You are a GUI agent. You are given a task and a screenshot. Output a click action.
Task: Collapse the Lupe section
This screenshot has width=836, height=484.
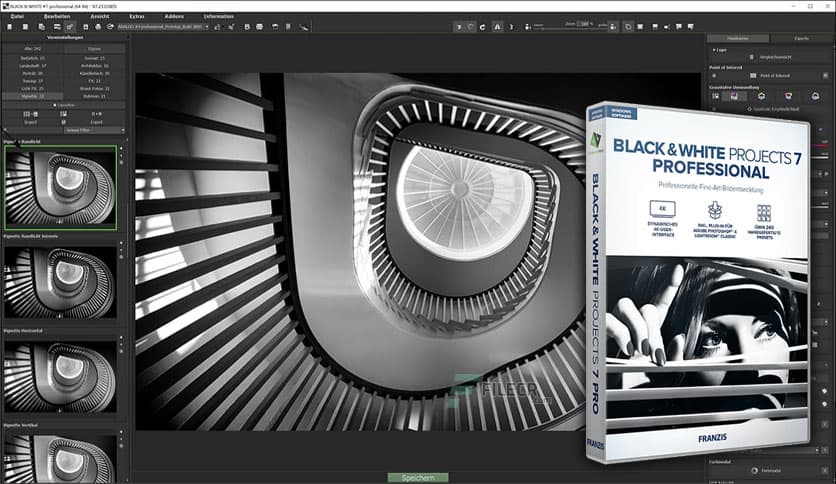(720, 50)
